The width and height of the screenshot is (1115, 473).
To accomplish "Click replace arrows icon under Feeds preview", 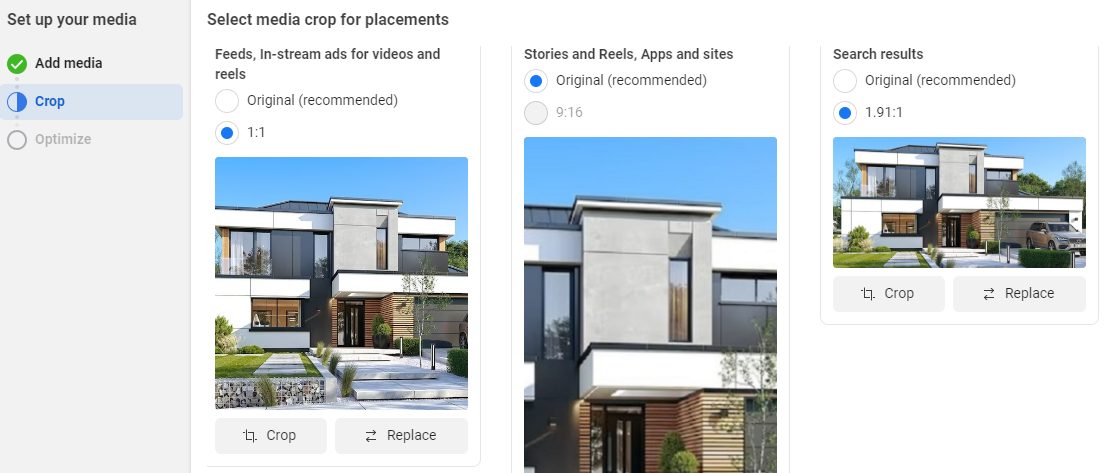I will pos(370,436).
